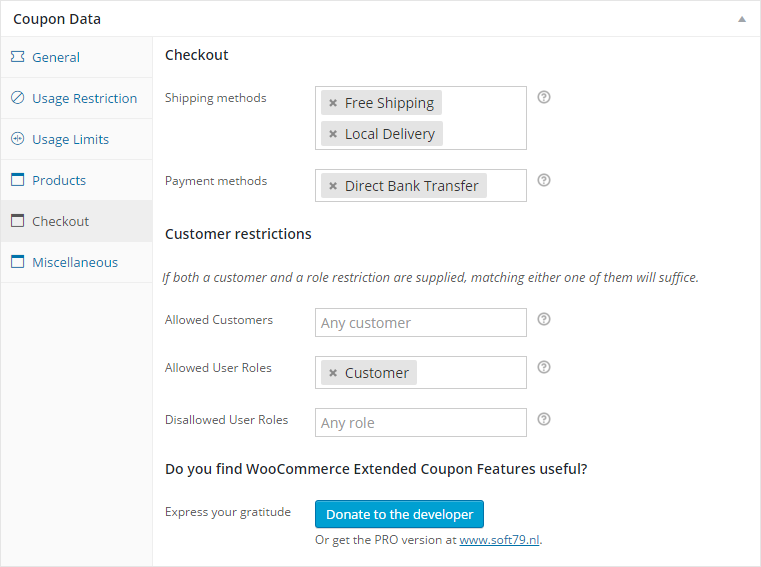Click help icon beside Shipping methods

coord(544,97)
